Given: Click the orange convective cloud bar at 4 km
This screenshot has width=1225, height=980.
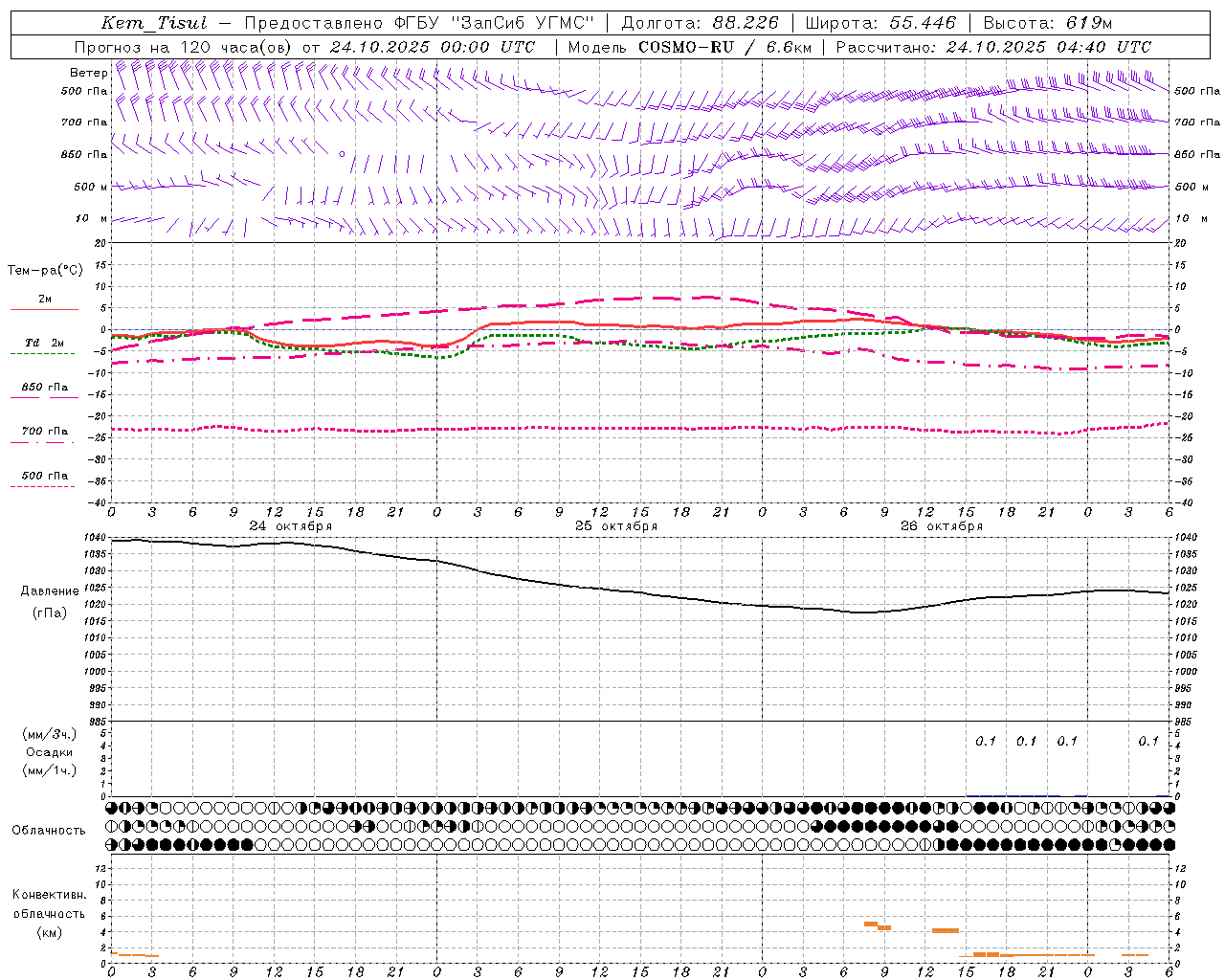Looking at the screenshot, I should coord(946,930).
